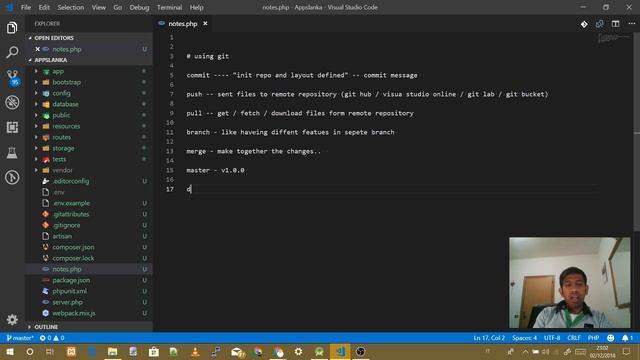Open the Search view in activity bar
The width and height of the screenshot is (640, 360).
(12, 52)
